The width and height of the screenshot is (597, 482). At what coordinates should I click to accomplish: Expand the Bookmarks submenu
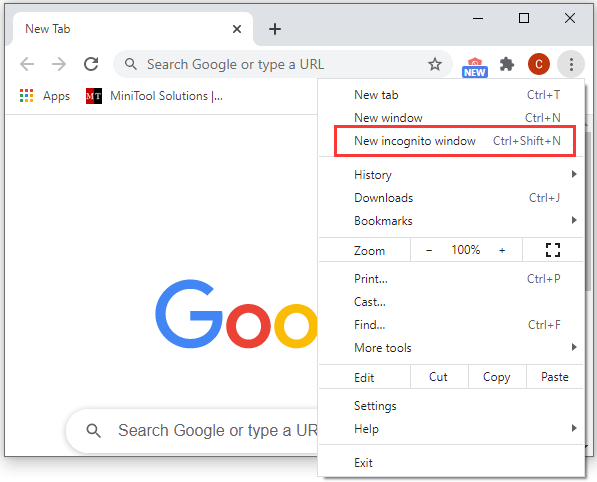point(451,220)
